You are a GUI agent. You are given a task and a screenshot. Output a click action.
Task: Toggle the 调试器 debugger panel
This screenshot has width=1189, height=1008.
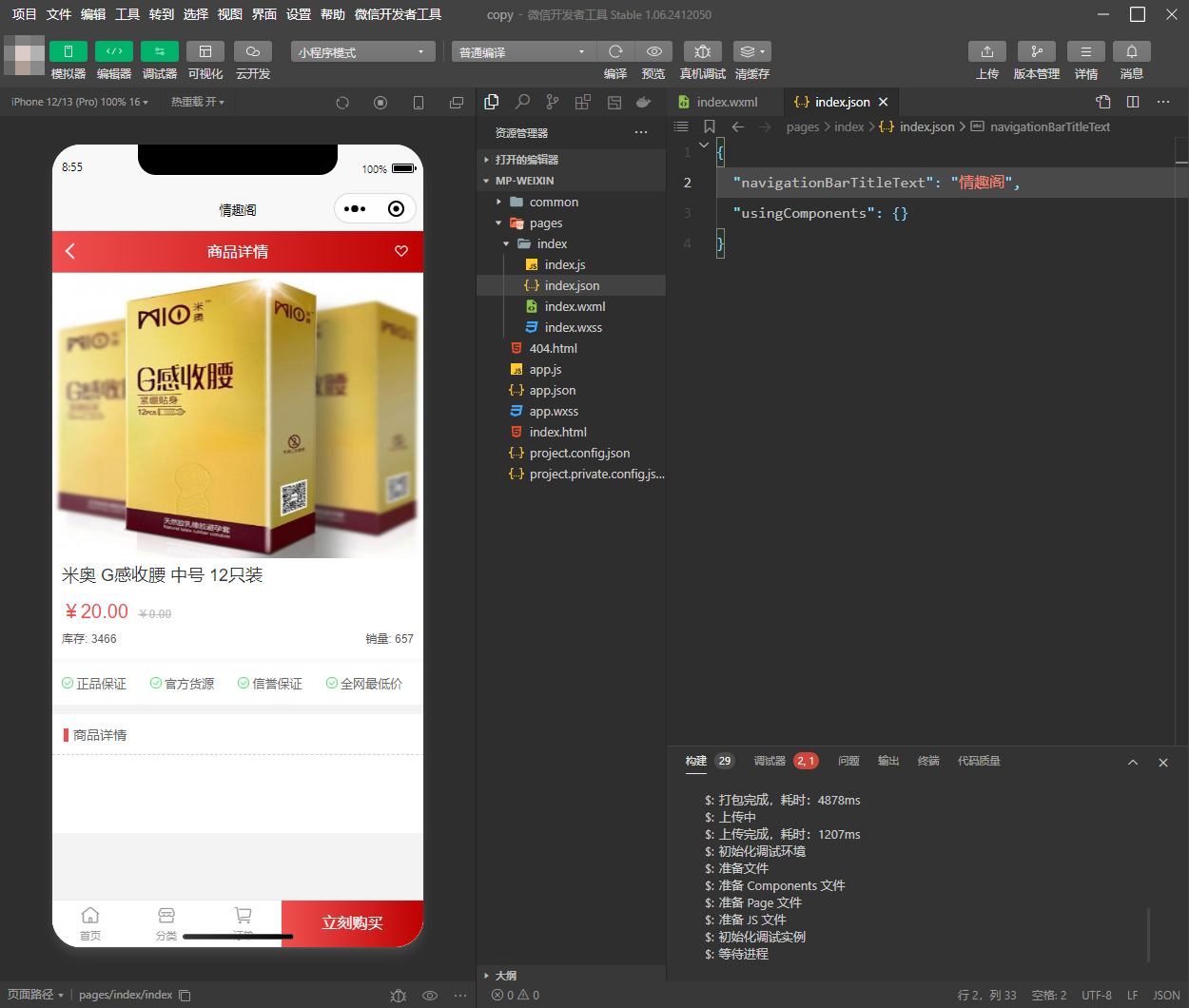[159, 51]
